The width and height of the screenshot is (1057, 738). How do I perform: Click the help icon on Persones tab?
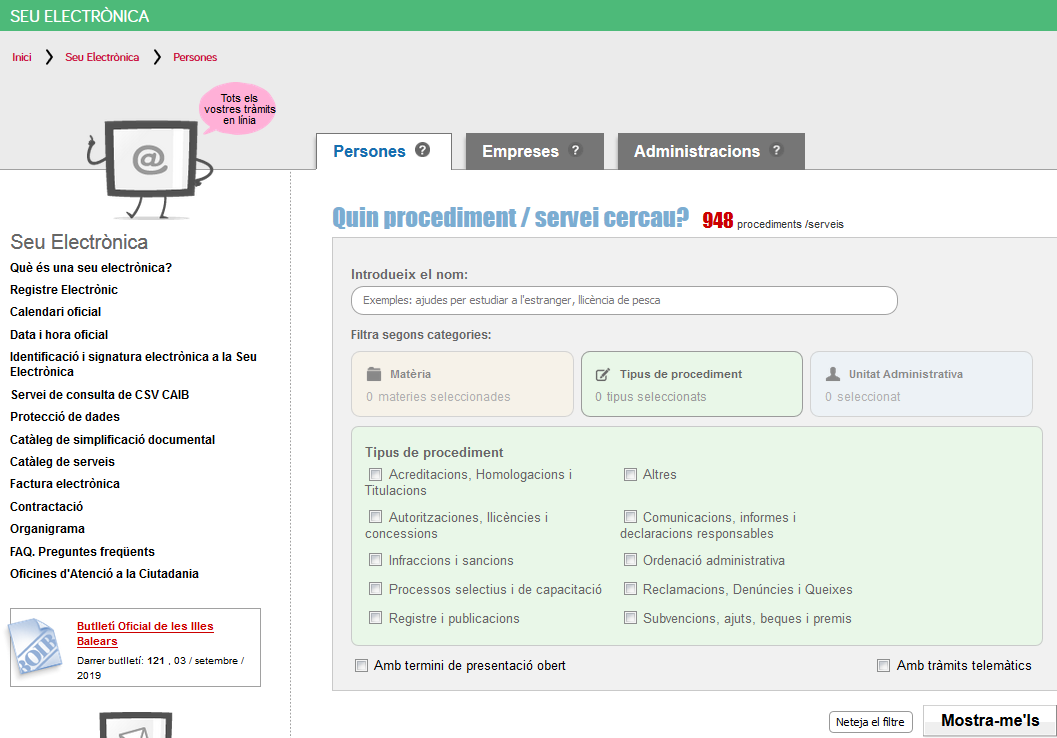click(x=423, y=151)
